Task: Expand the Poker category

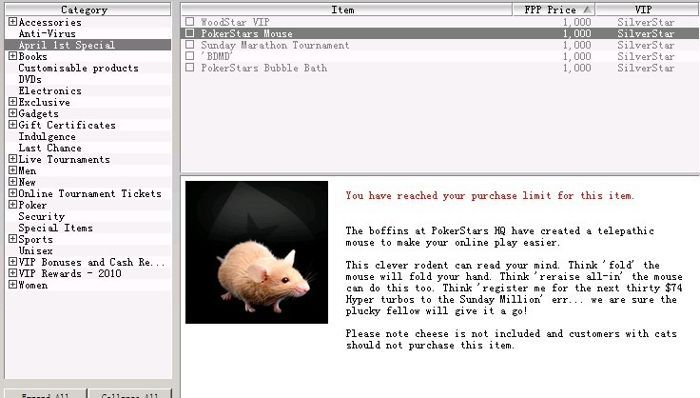Action: [12, 204]
